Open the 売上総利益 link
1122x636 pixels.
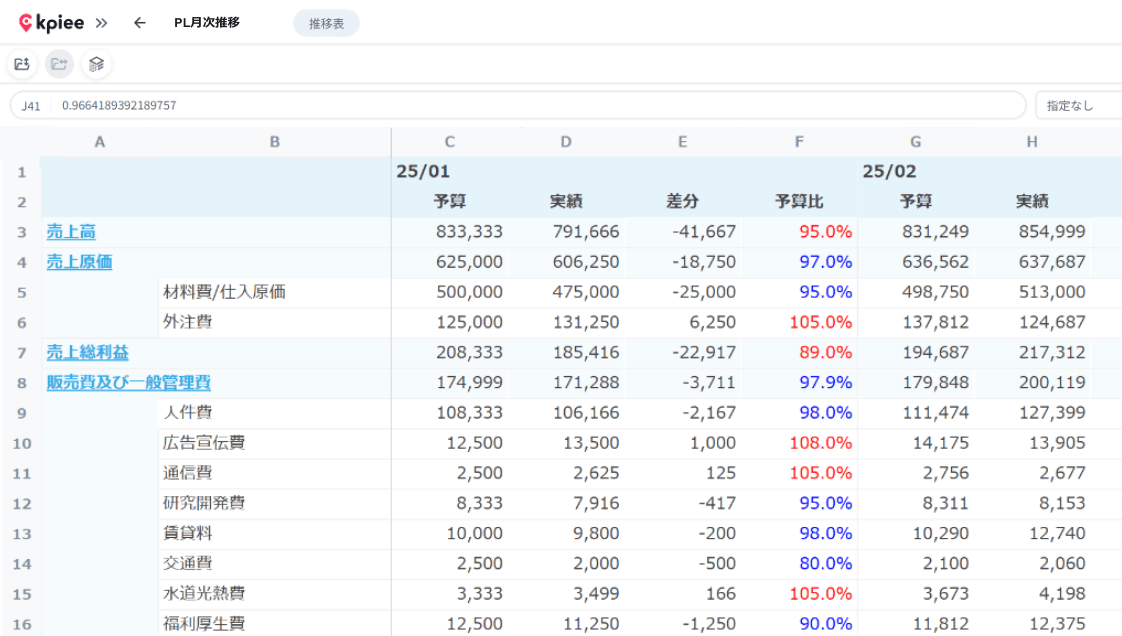point(87,352)
